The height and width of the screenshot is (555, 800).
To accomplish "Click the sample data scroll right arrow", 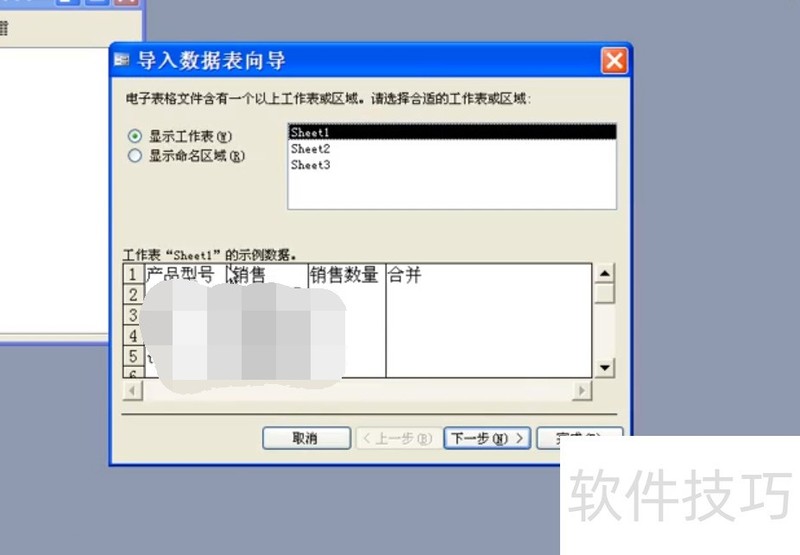I will click(x=582, y=391).
